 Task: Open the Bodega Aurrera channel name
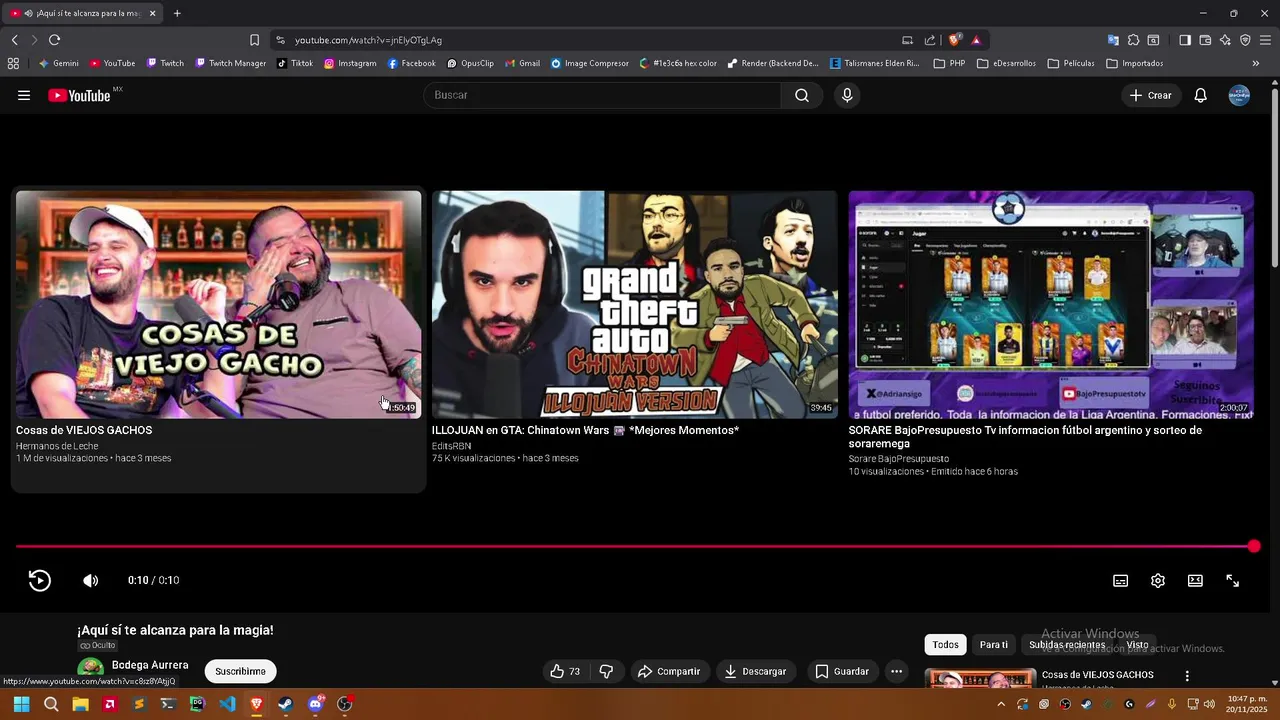pyautogui.click(x=150, y=665)
